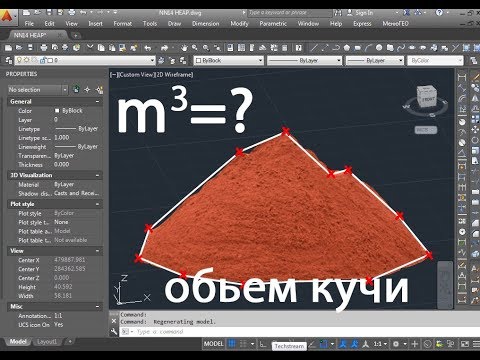Click the ViewCube in the drawing area
Viewport: 480px width, 360px height.
tap(426, 97)
